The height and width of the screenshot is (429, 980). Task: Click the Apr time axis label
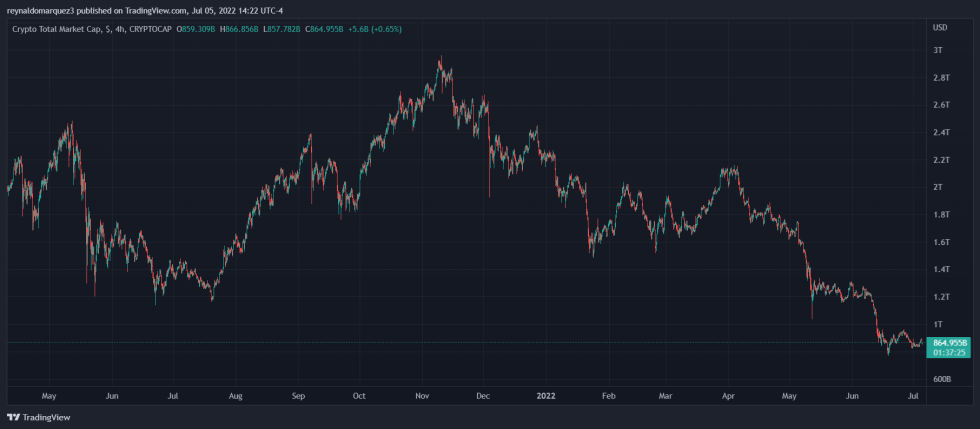728,396
